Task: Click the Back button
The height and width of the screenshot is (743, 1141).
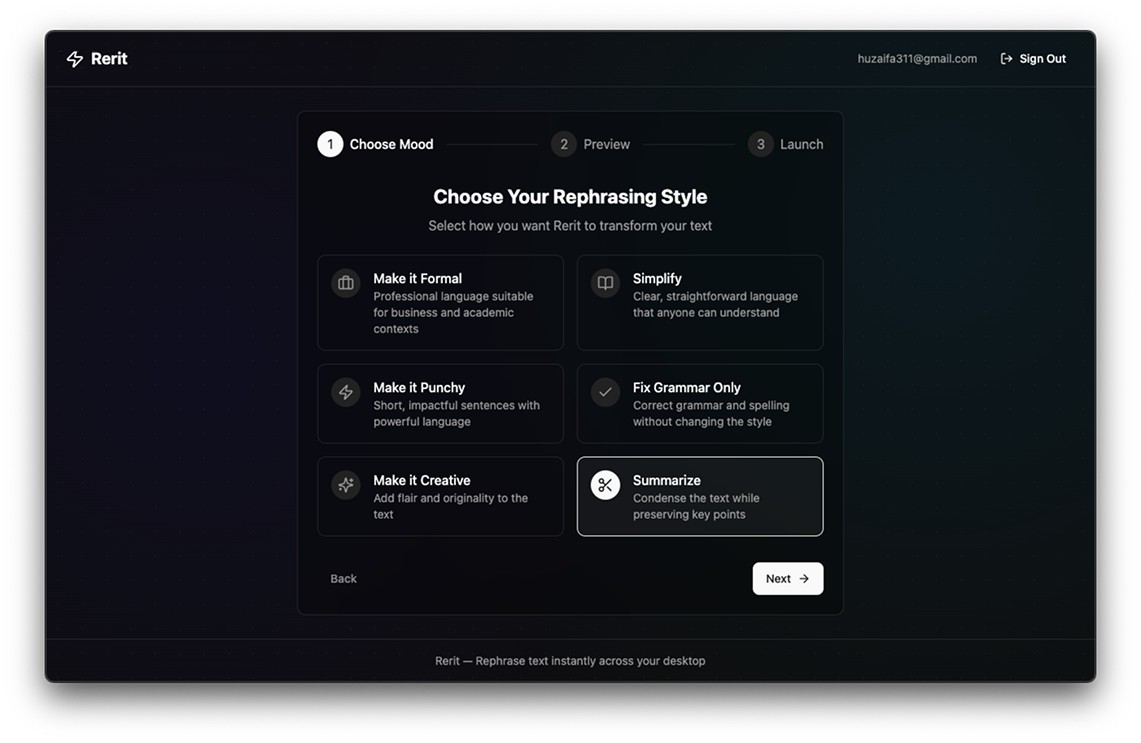Action: tap(343, 579)
